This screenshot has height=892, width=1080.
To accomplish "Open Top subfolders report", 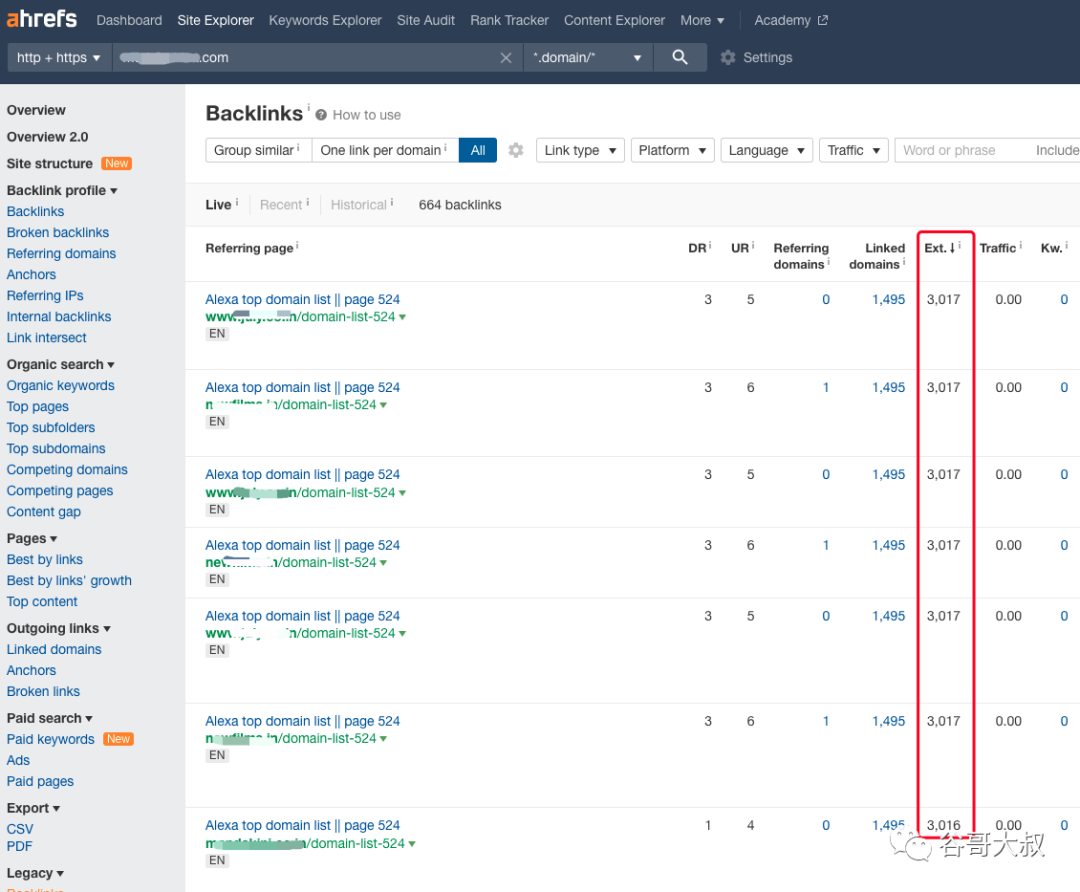I will coord(51,428).
